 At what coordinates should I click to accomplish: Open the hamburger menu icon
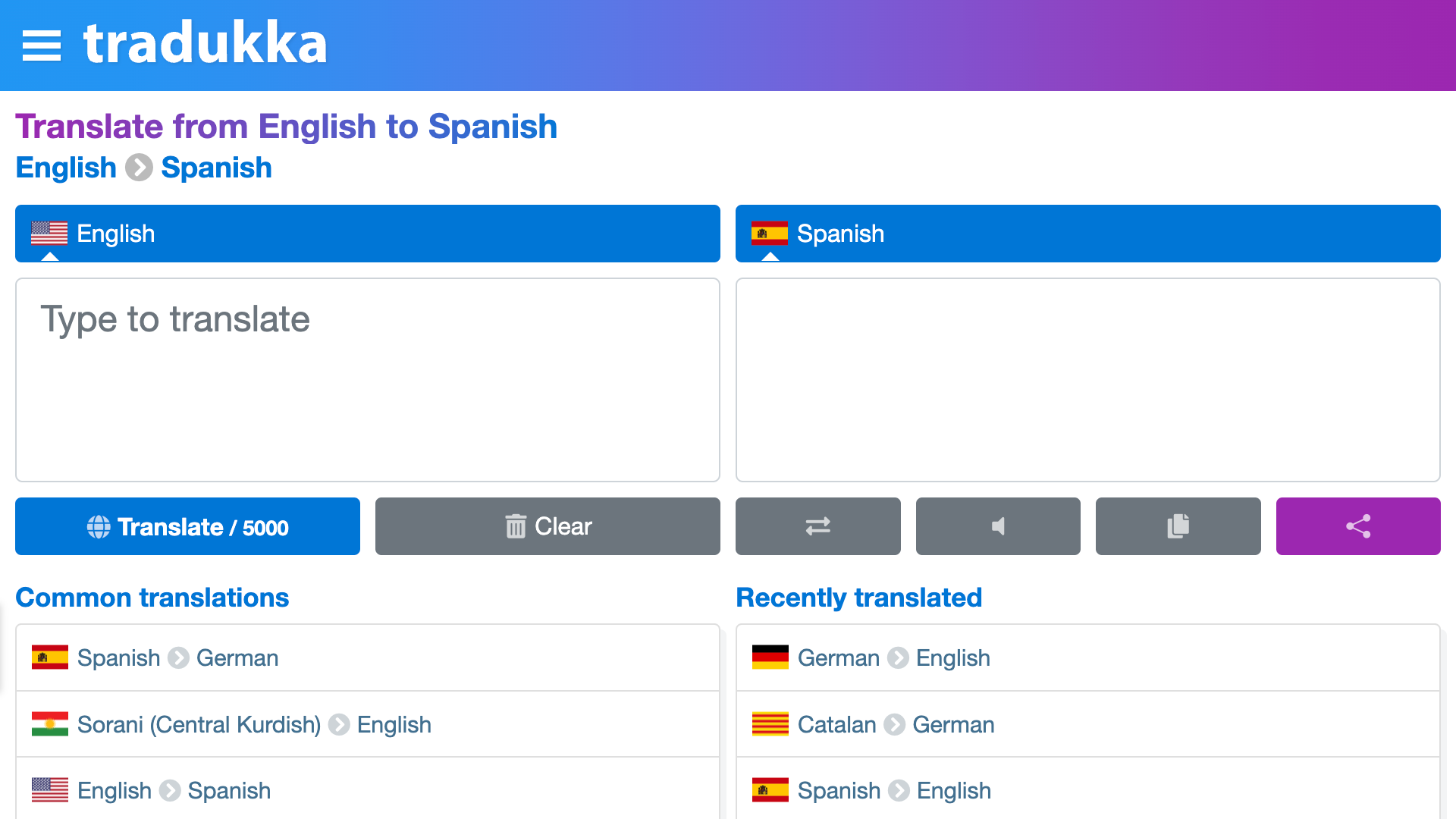42,45
